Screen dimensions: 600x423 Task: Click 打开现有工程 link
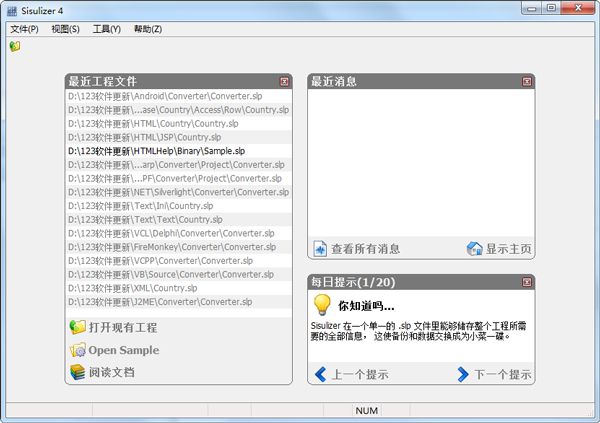click(x=123, y=328)
